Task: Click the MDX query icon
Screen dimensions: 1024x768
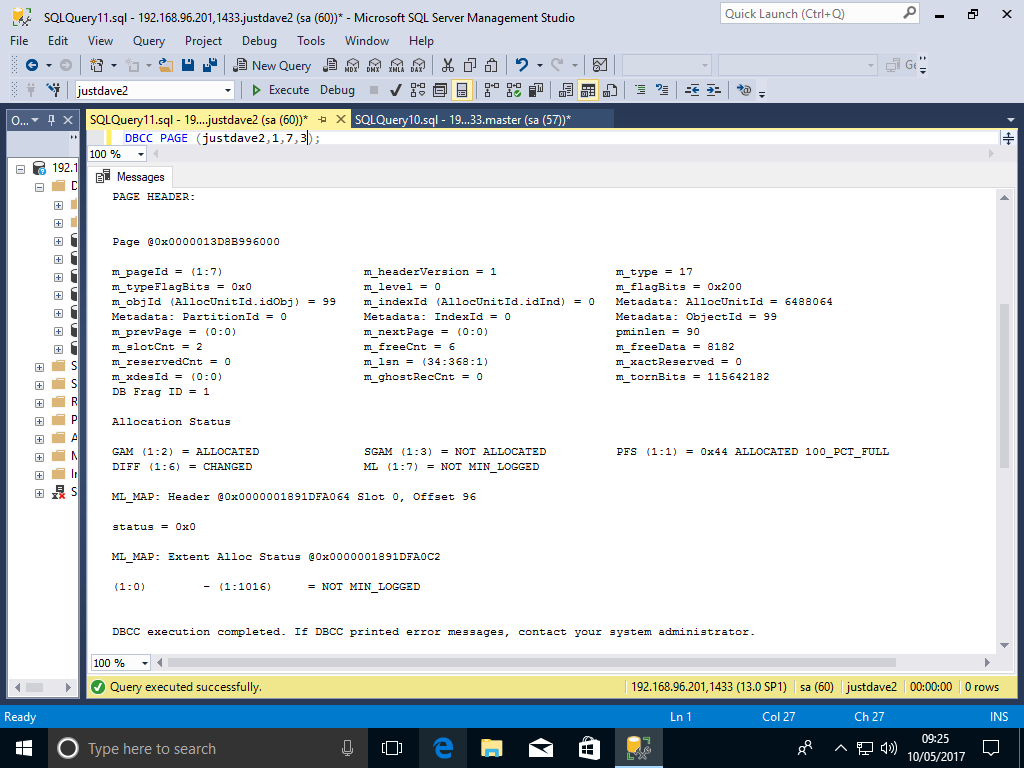Action: pos(351,65)
